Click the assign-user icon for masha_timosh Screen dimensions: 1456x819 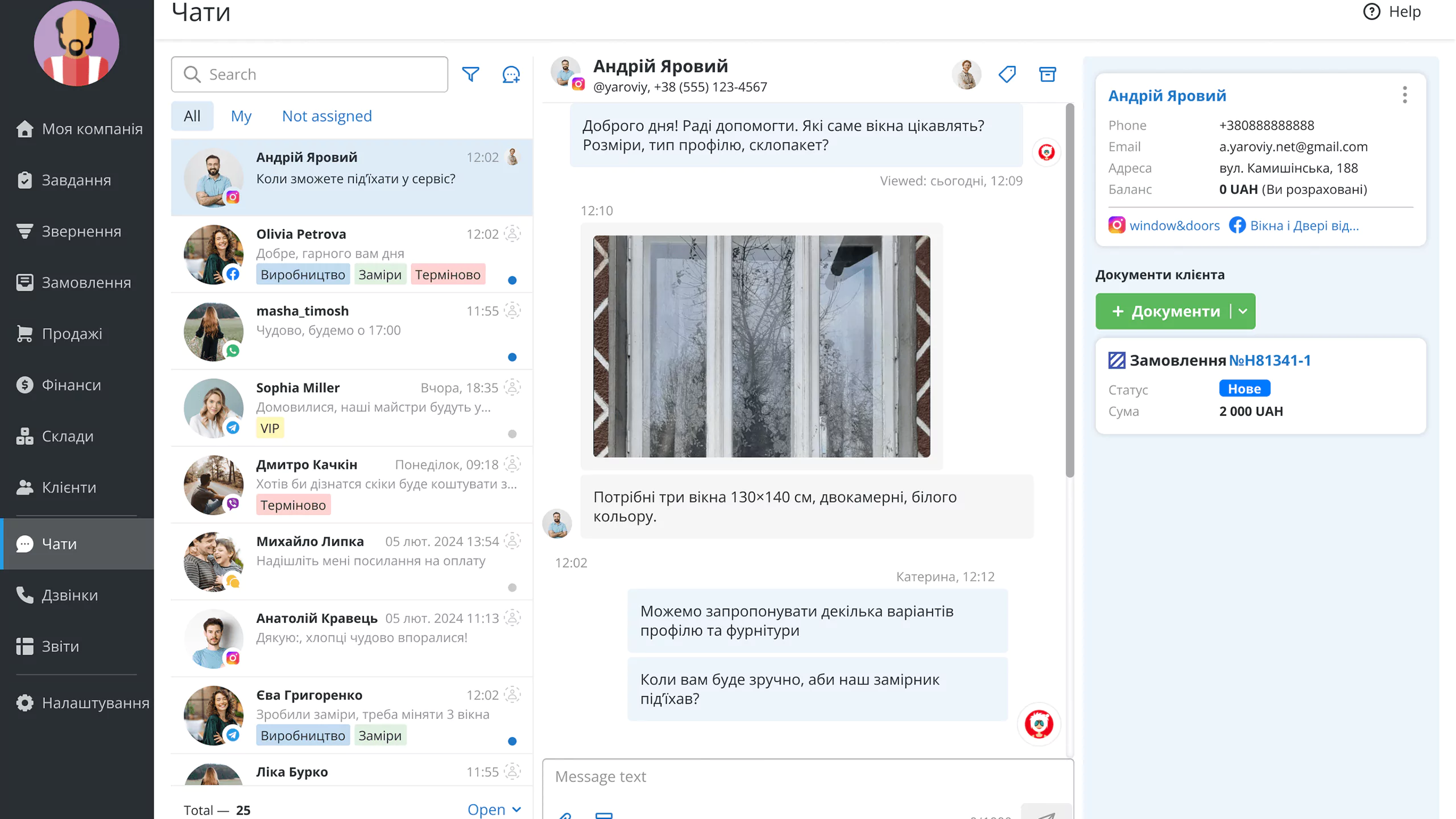click(x=512, y=311)
